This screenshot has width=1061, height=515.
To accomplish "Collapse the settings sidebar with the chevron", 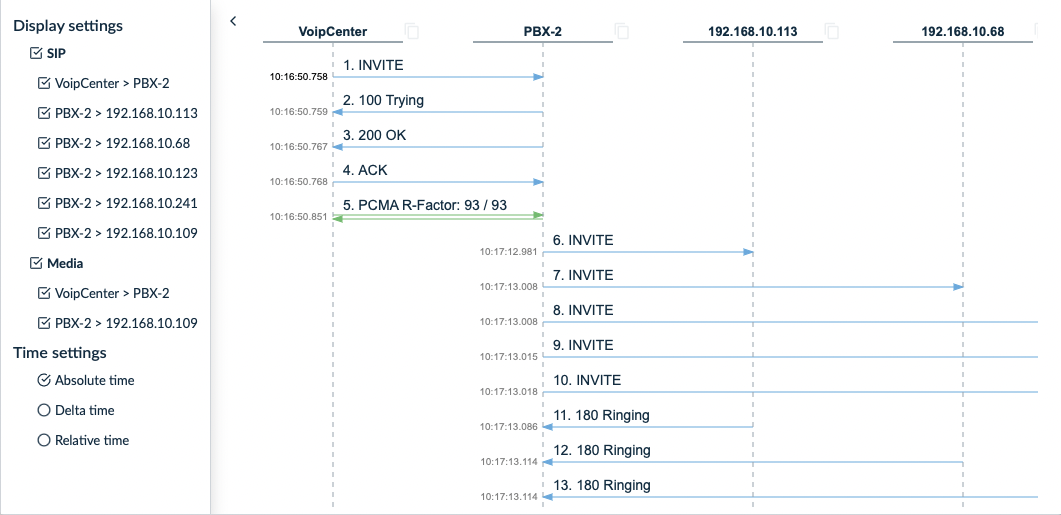I will pyautogui.click(x=233, y=21).
